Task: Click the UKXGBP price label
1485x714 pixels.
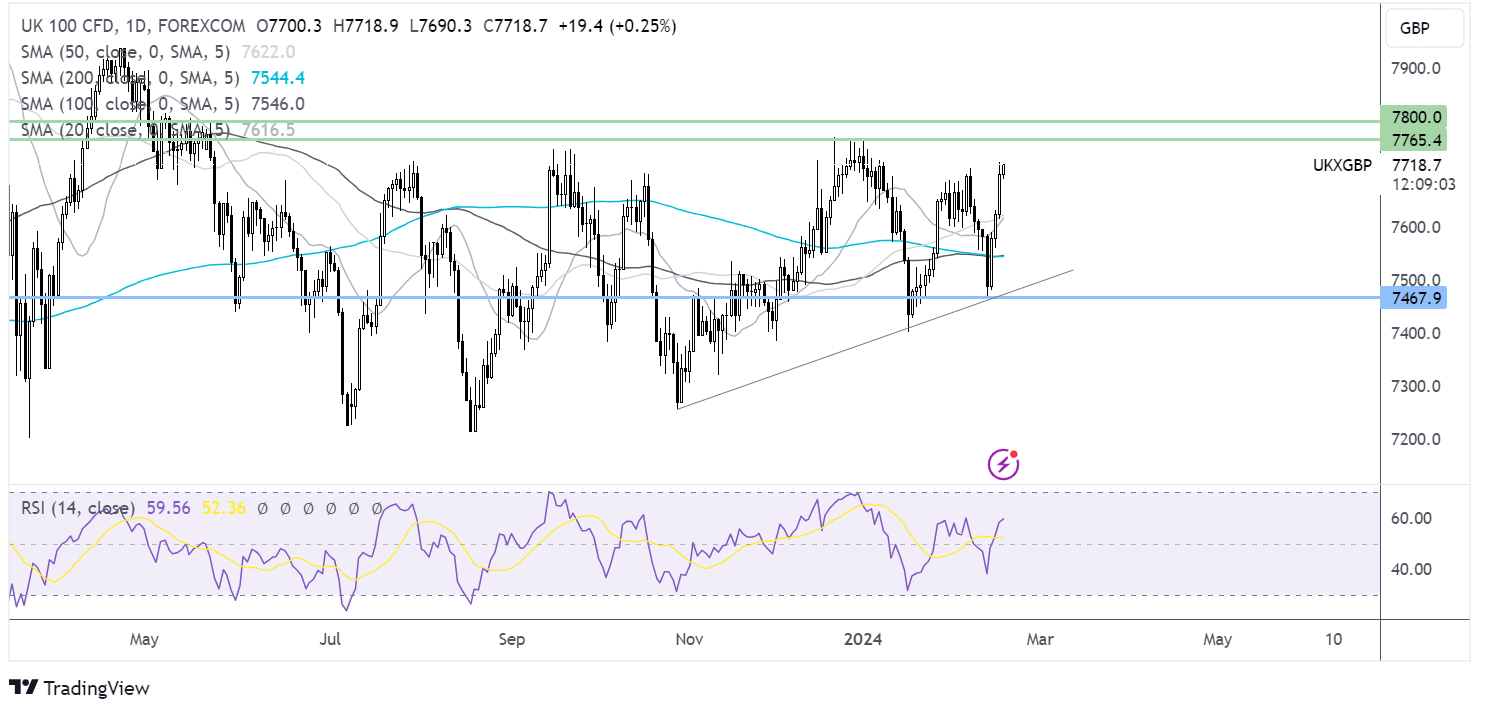Action: [x=1342, y=165]
